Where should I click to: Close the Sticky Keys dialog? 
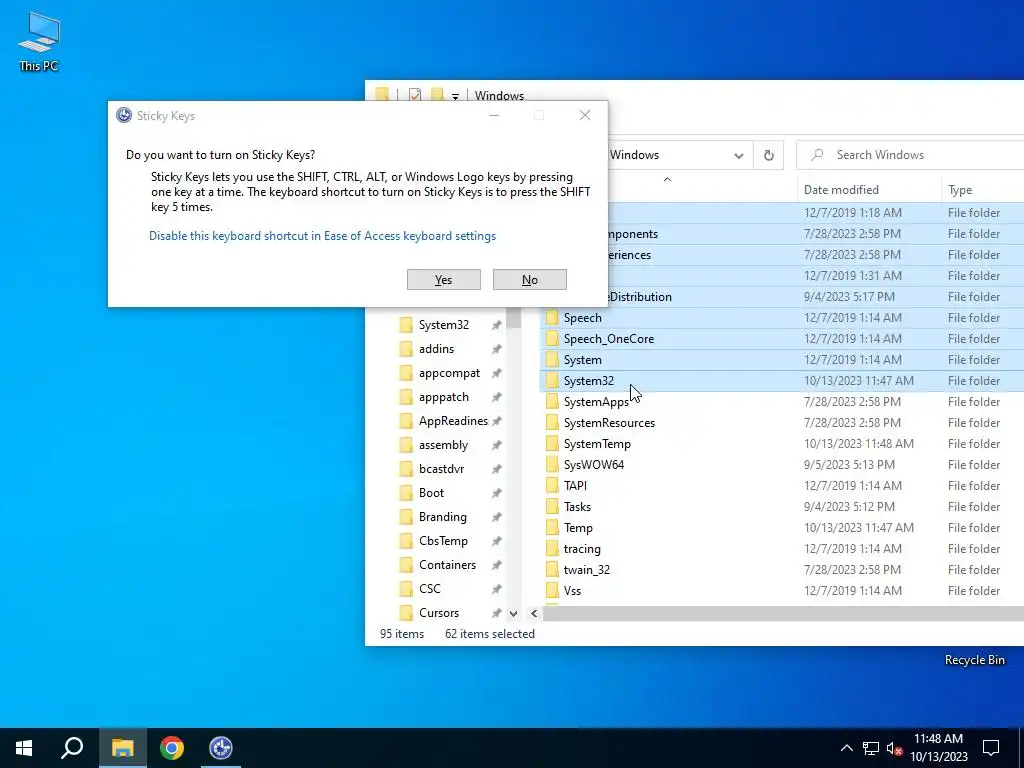click(585, 116)
